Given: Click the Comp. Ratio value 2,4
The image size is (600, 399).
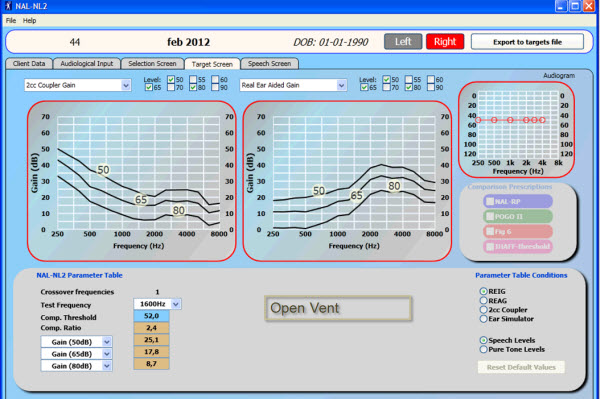Looking at the screenshot, I should coord(151,328).
